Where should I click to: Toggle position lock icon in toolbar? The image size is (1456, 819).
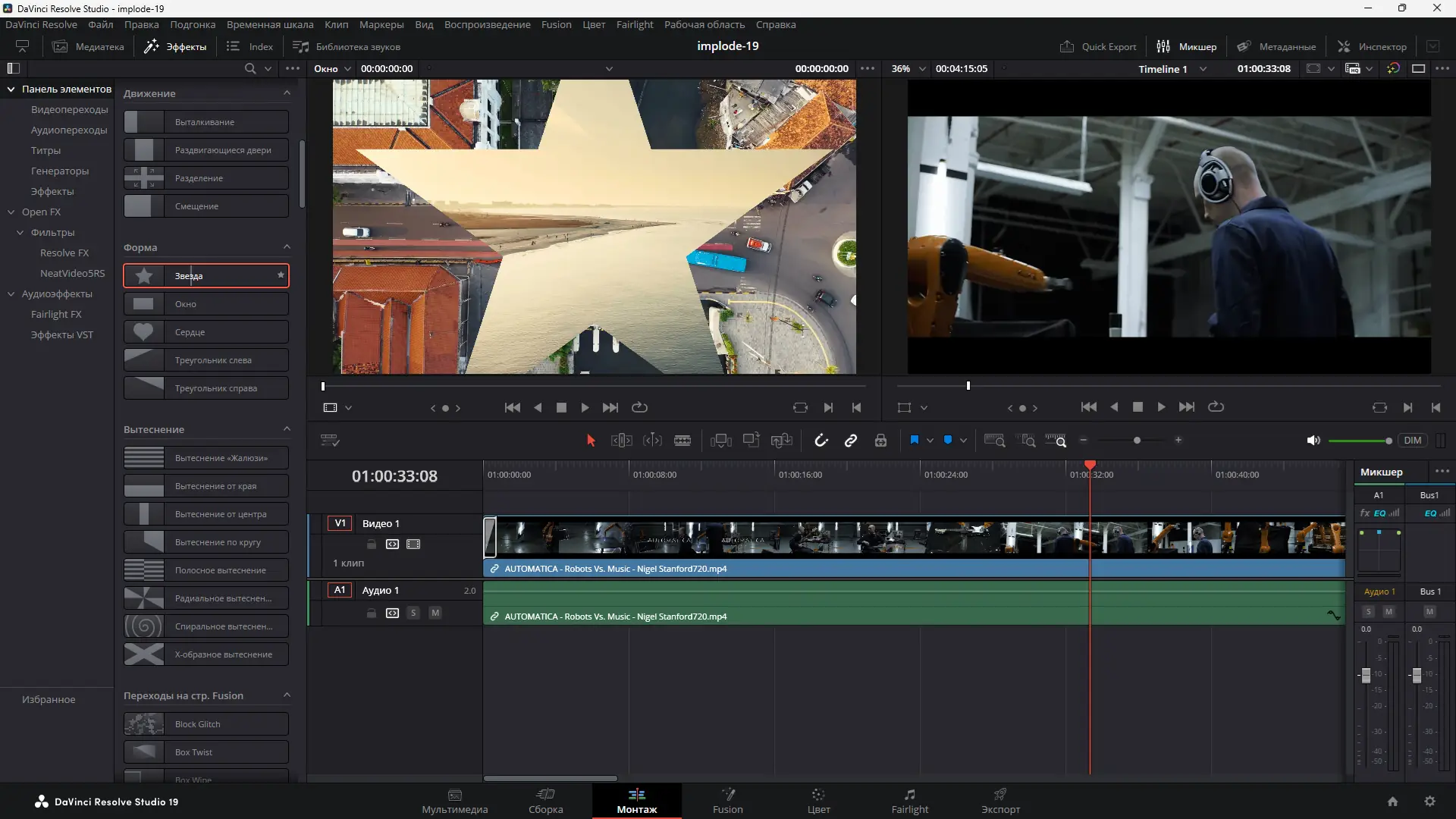pyautogui.click(x=880, y=441)
